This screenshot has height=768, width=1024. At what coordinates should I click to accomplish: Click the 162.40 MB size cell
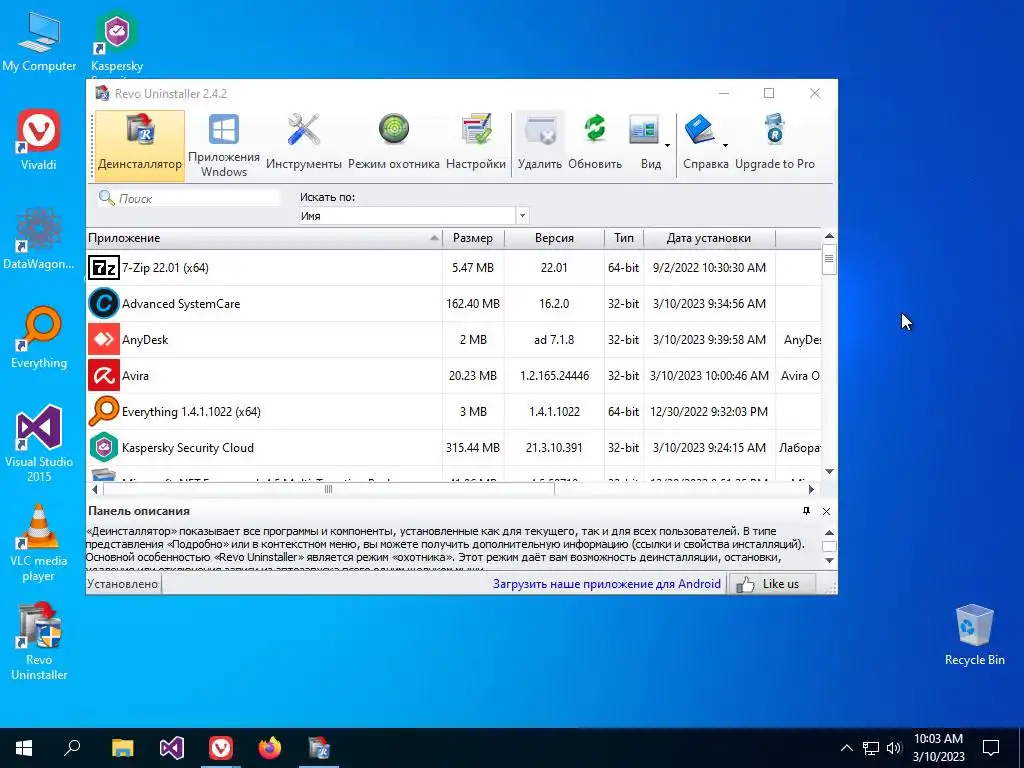click(x=473, y=304)
